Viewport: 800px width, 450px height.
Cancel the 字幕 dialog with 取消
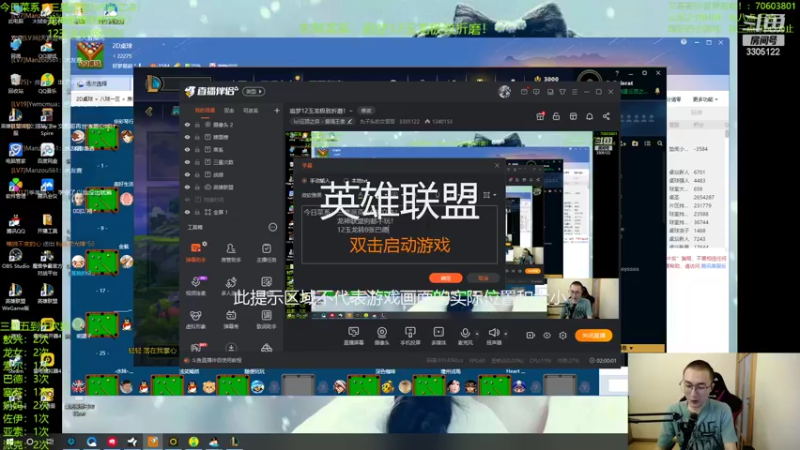click(483, 278)
